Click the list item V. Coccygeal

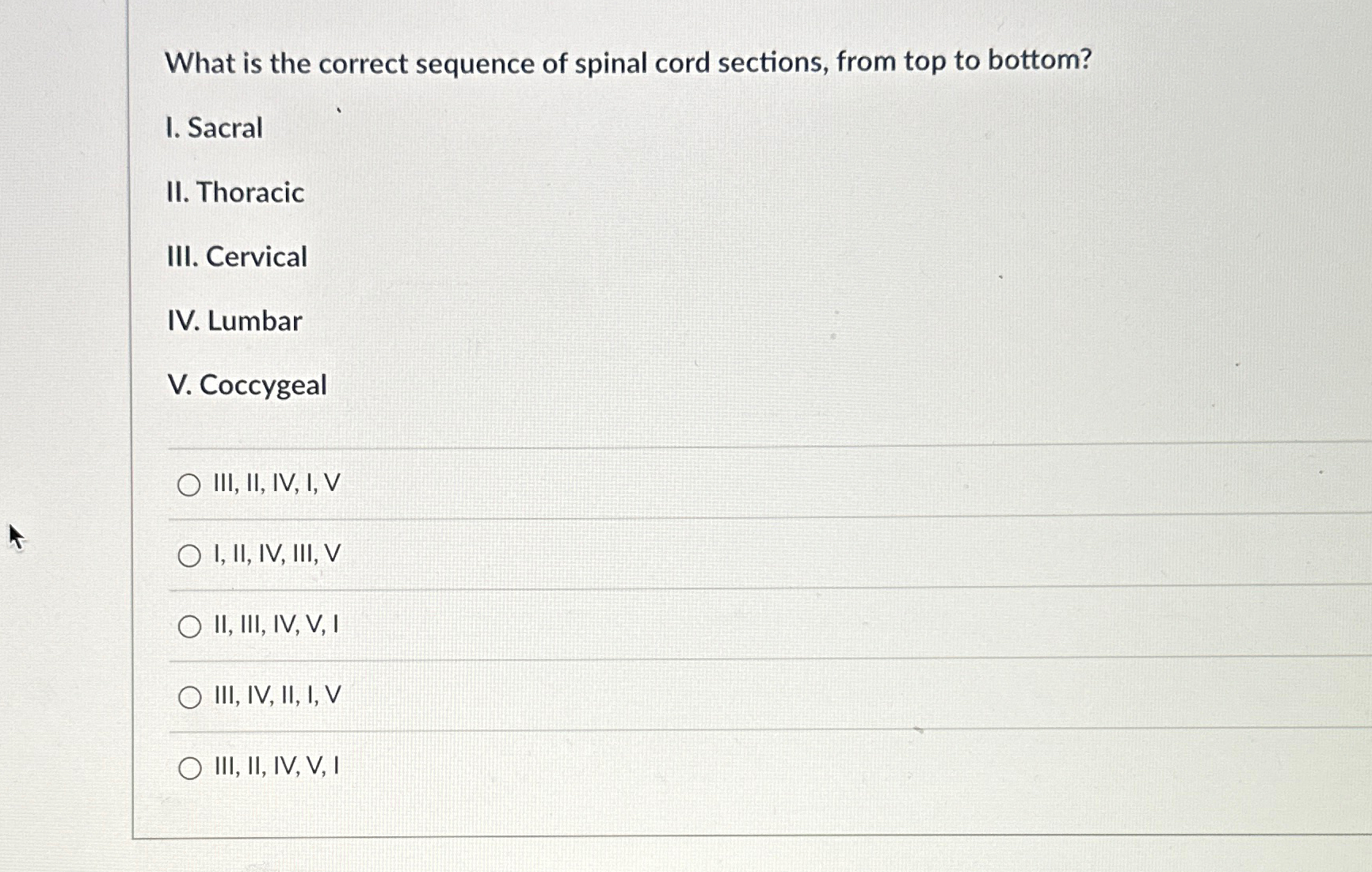tap(247, 386)
